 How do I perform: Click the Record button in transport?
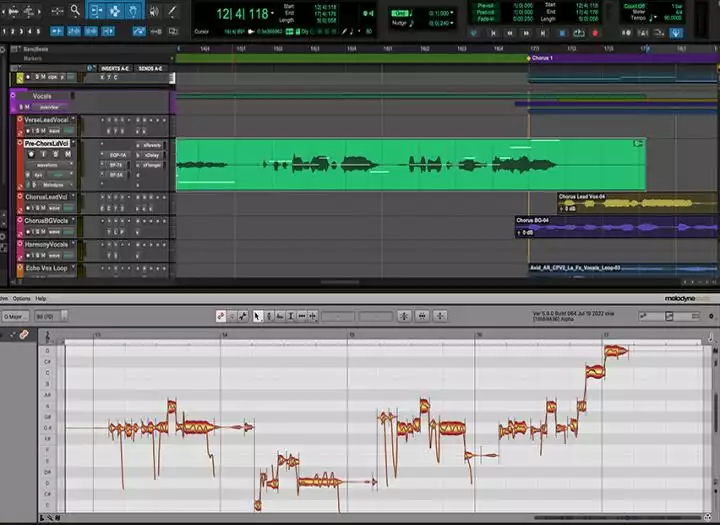[596, 33]
